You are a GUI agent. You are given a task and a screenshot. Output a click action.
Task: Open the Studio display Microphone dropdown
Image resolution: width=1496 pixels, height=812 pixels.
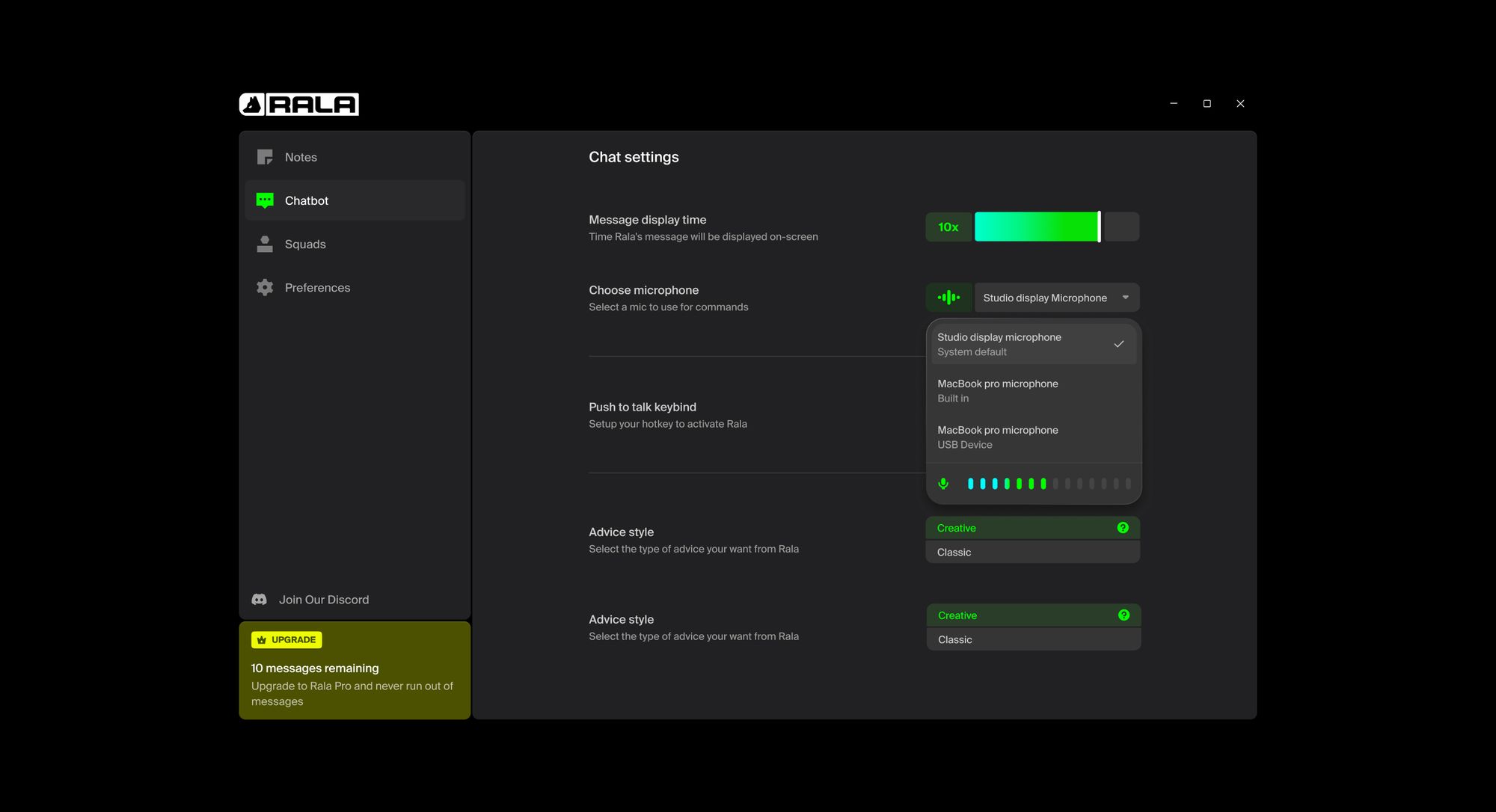tap(1056, 298)
